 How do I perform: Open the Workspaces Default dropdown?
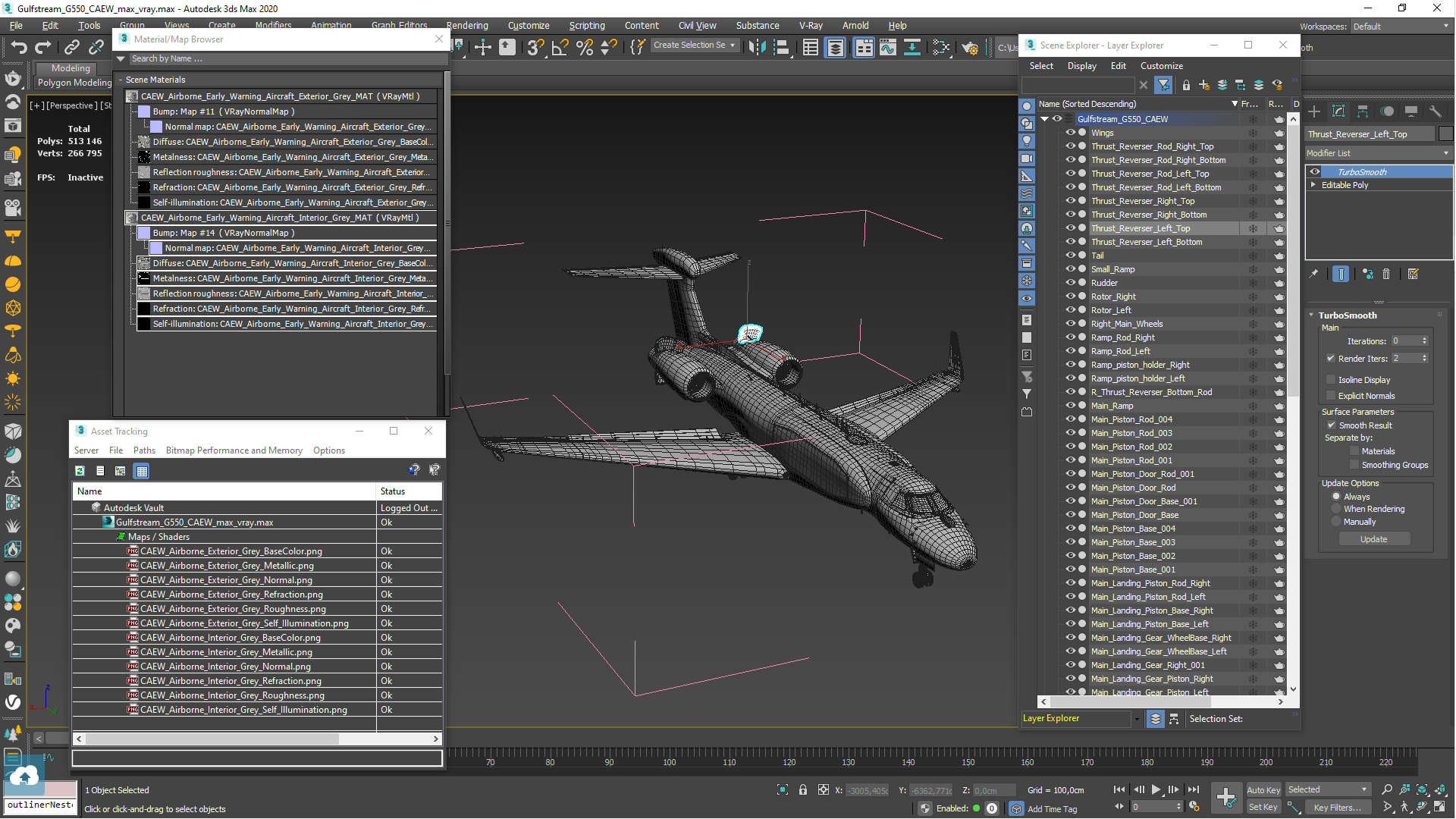click(1401, 27)
